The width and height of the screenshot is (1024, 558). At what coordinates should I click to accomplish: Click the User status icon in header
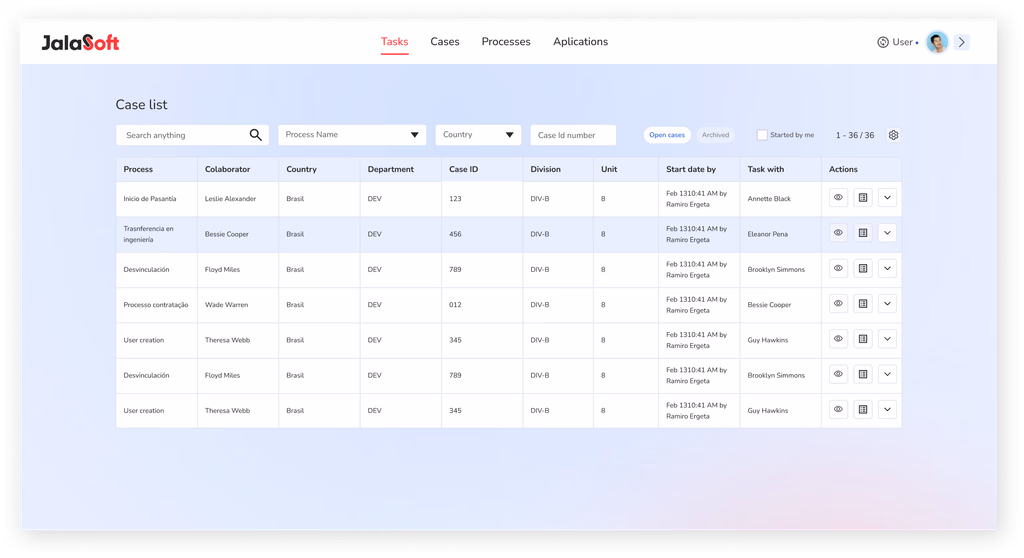click(882, 42)
